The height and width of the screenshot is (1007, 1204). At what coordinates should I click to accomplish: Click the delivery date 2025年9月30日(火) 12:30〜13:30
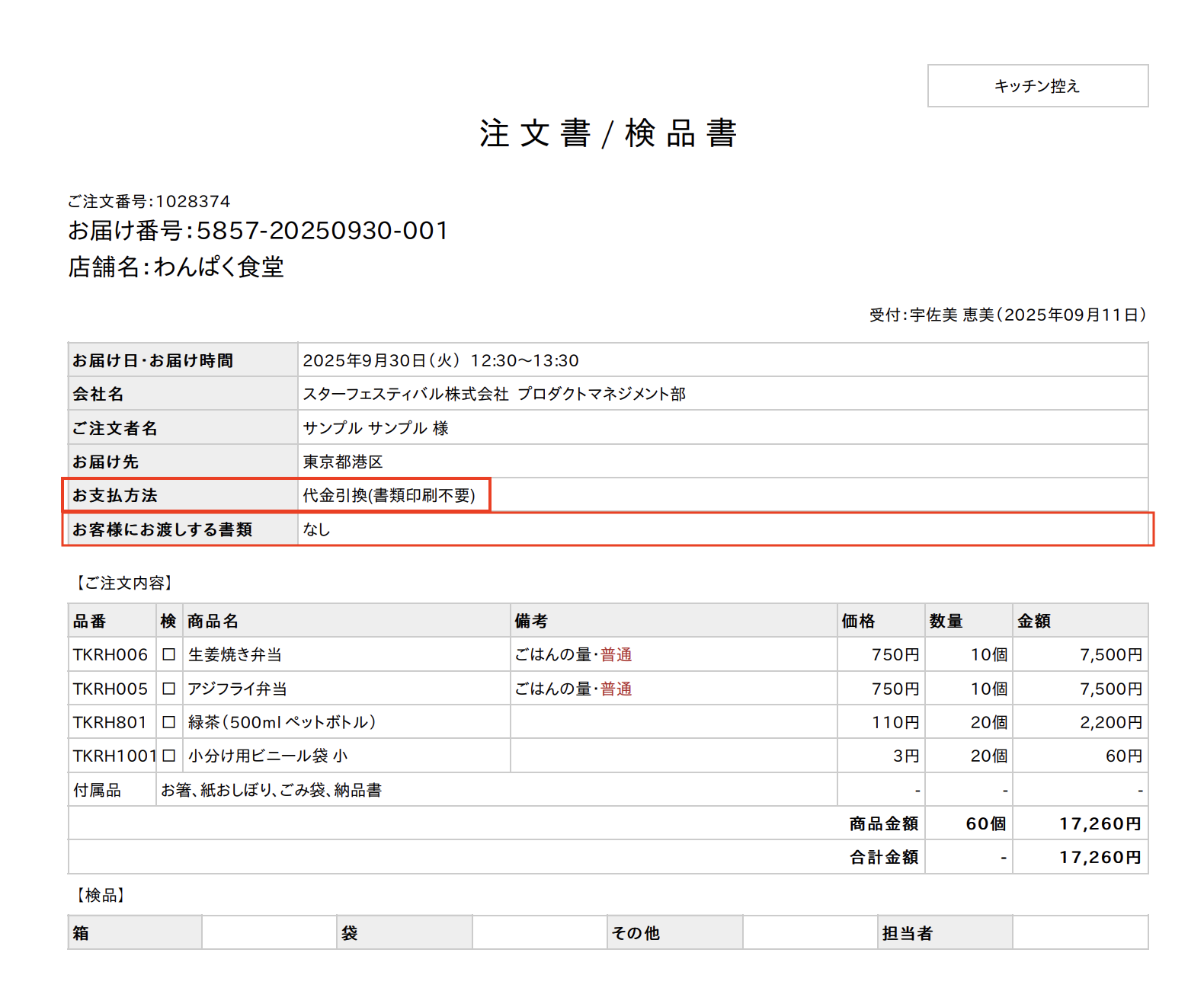tap(440, 360)
